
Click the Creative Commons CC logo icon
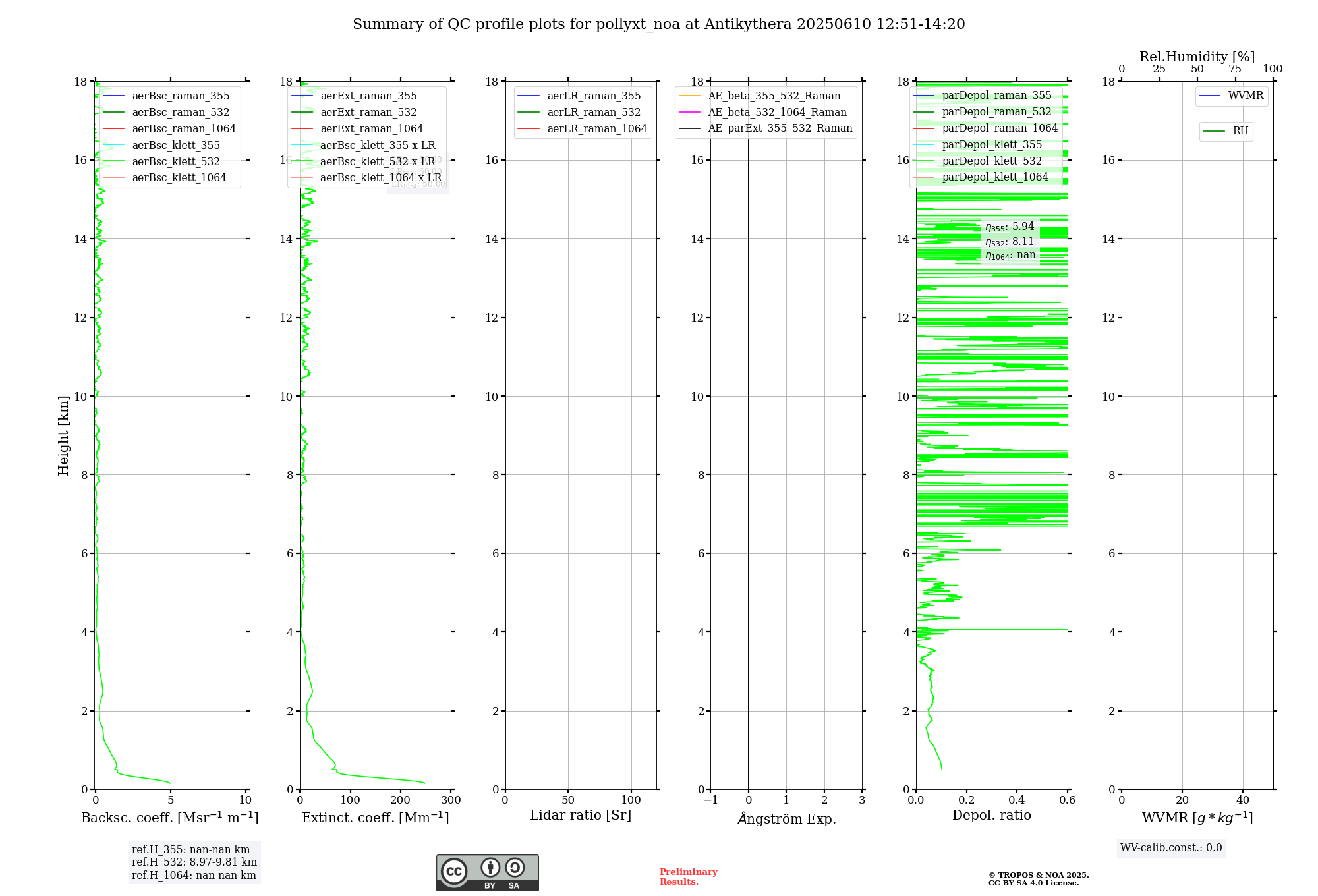(454, 871)
